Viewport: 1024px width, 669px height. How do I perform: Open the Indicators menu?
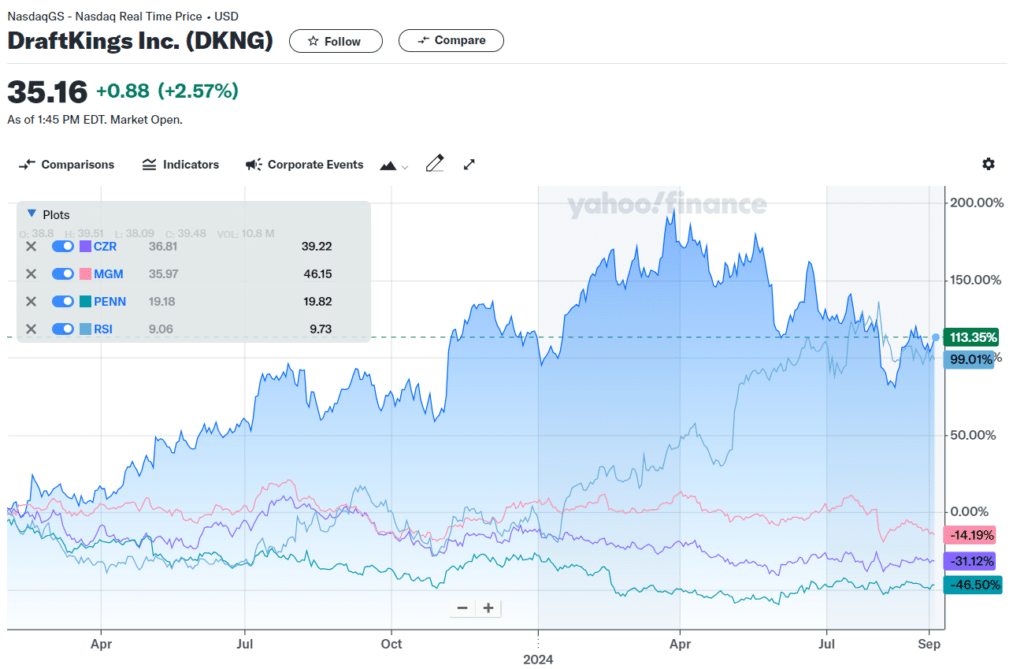[x=181, y=165]
